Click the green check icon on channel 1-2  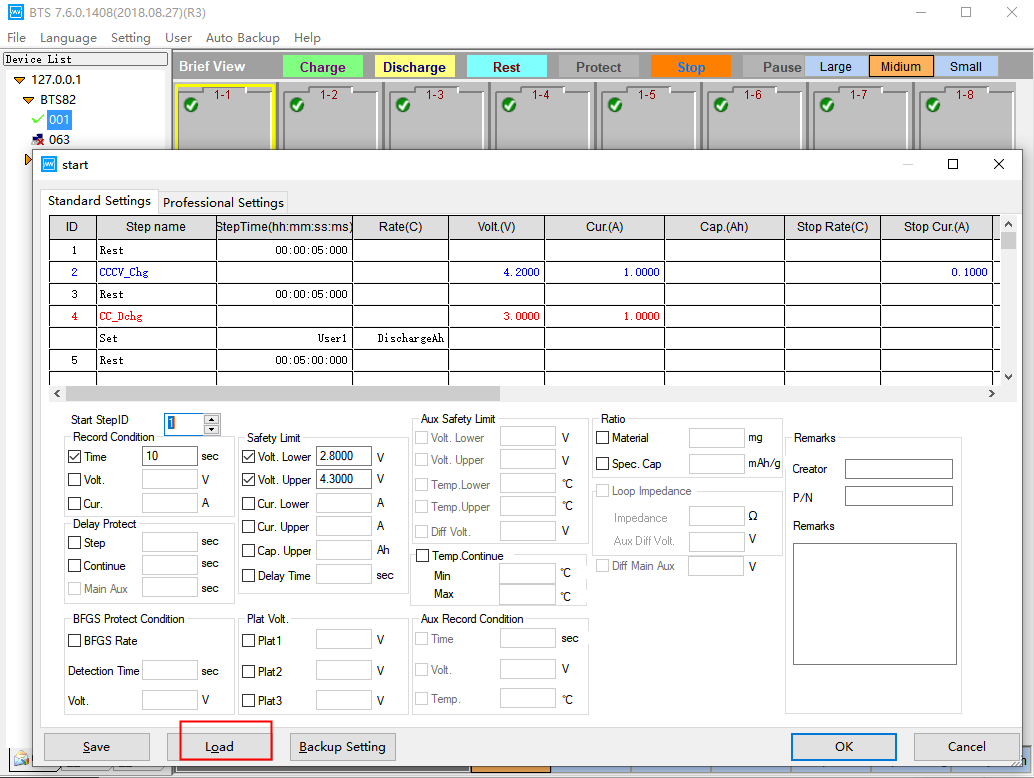tap(297, 104)
